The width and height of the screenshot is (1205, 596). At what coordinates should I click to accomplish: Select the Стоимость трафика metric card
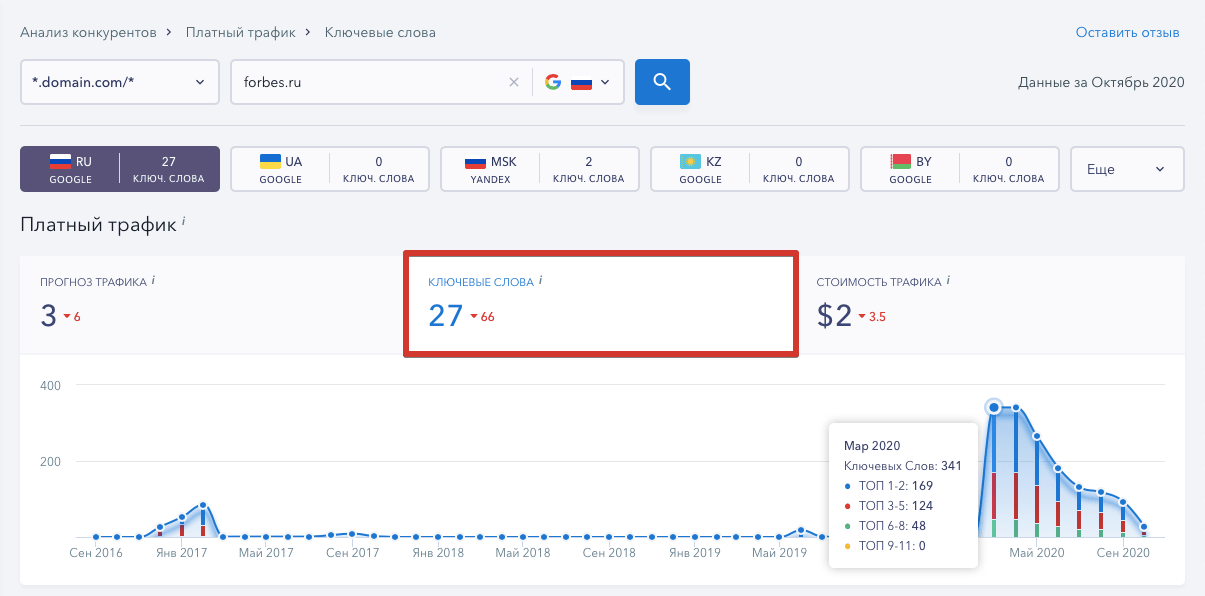[x=990, y=304]
